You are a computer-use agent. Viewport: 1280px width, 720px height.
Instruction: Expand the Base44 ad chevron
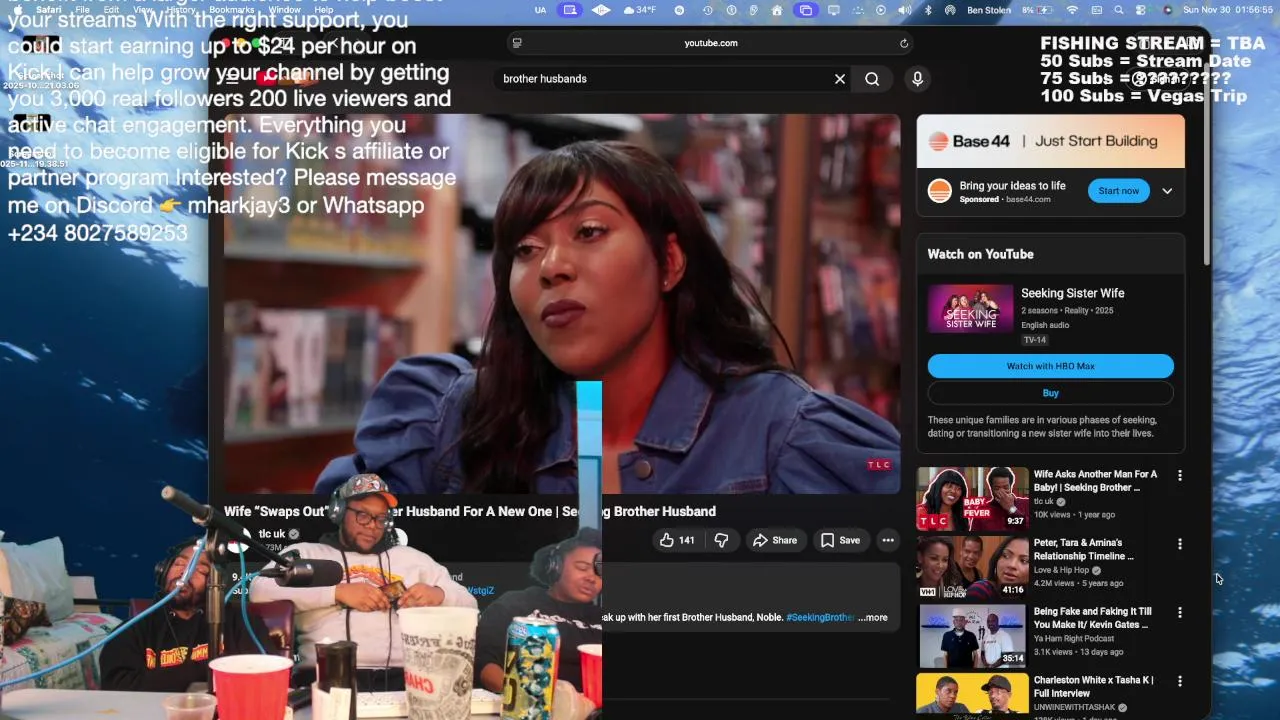1167,191
